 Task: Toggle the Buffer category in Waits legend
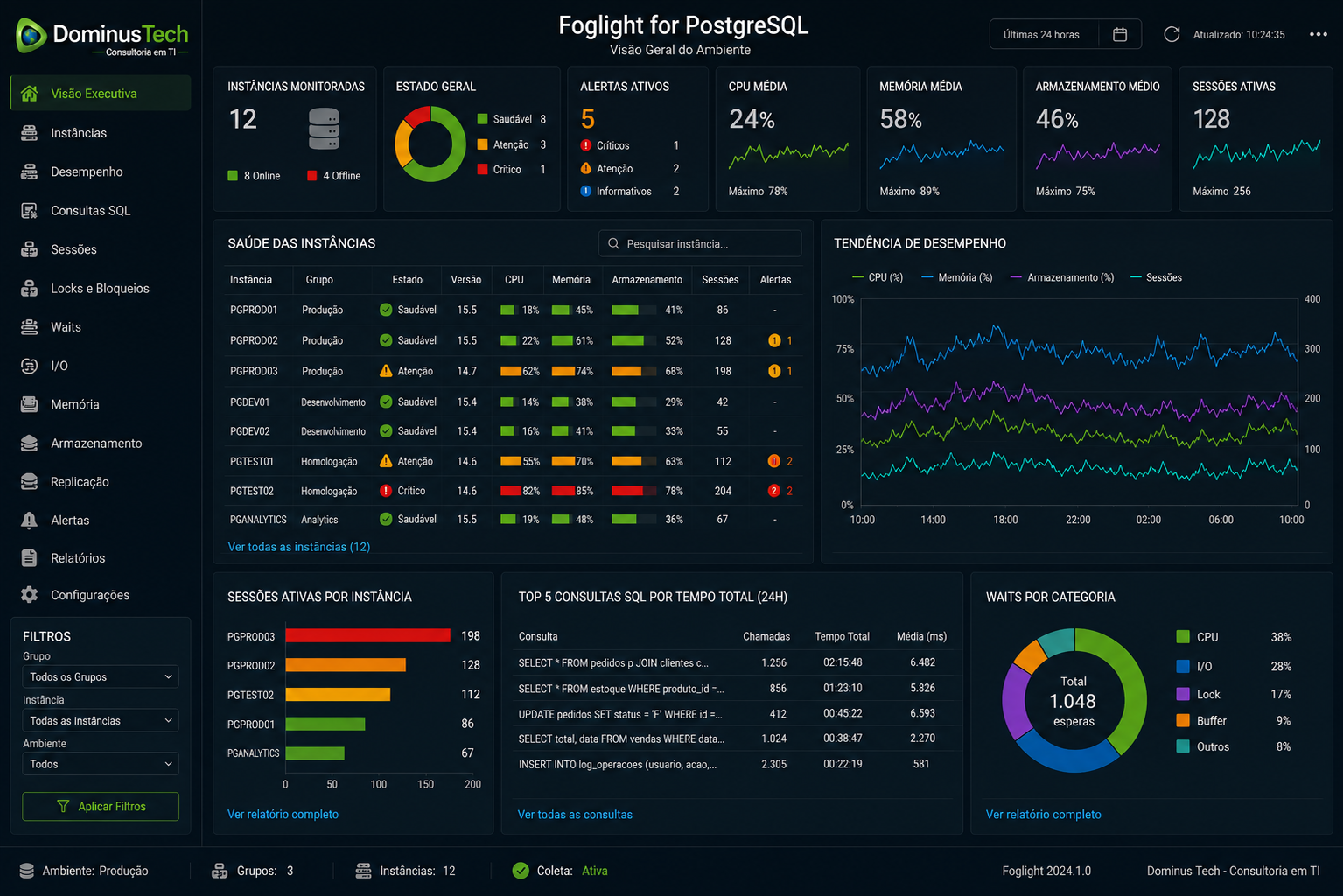[x=1234, y=720]
